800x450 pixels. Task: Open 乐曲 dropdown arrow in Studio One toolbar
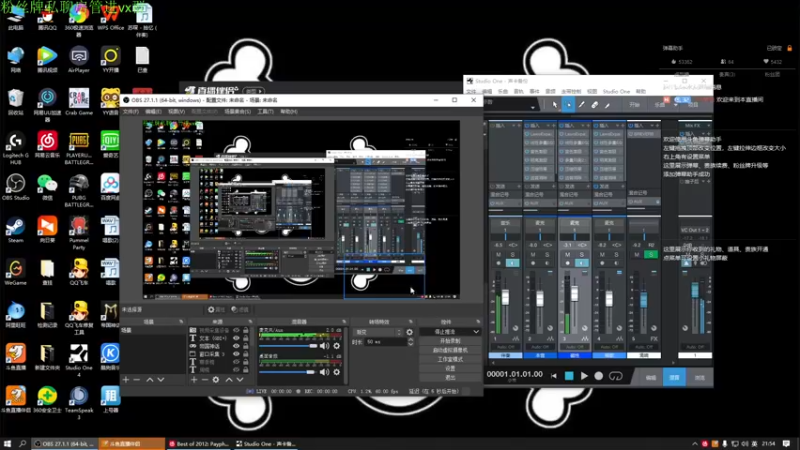point(675,105)
